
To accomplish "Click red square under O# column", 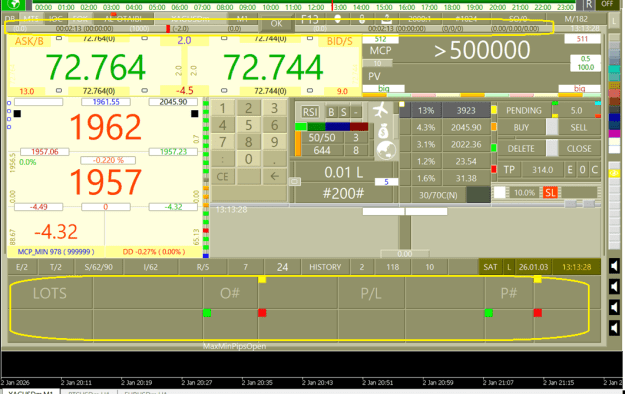I will point(262,313).
